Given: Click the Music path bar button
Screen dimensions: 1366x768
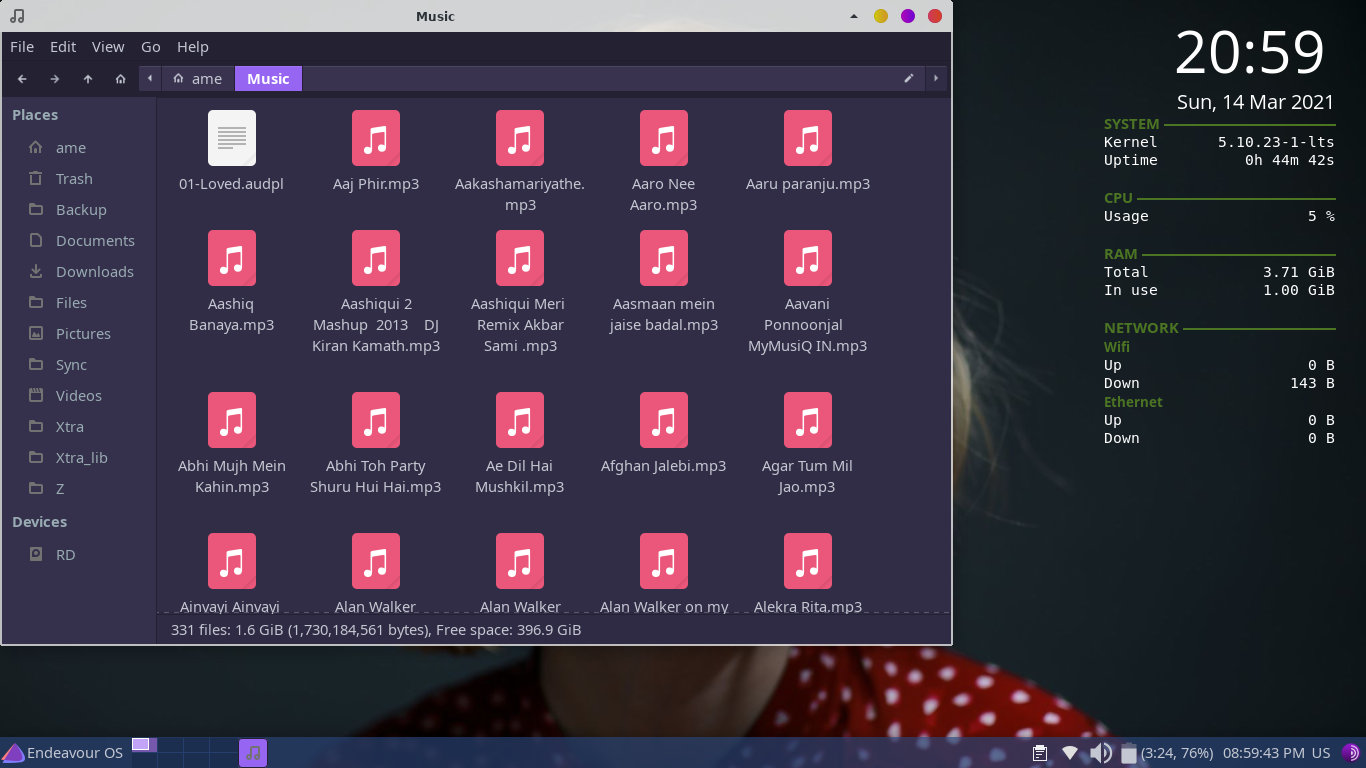Looking at the screenshot, I should pyautogui.click(x=268, y=79).
